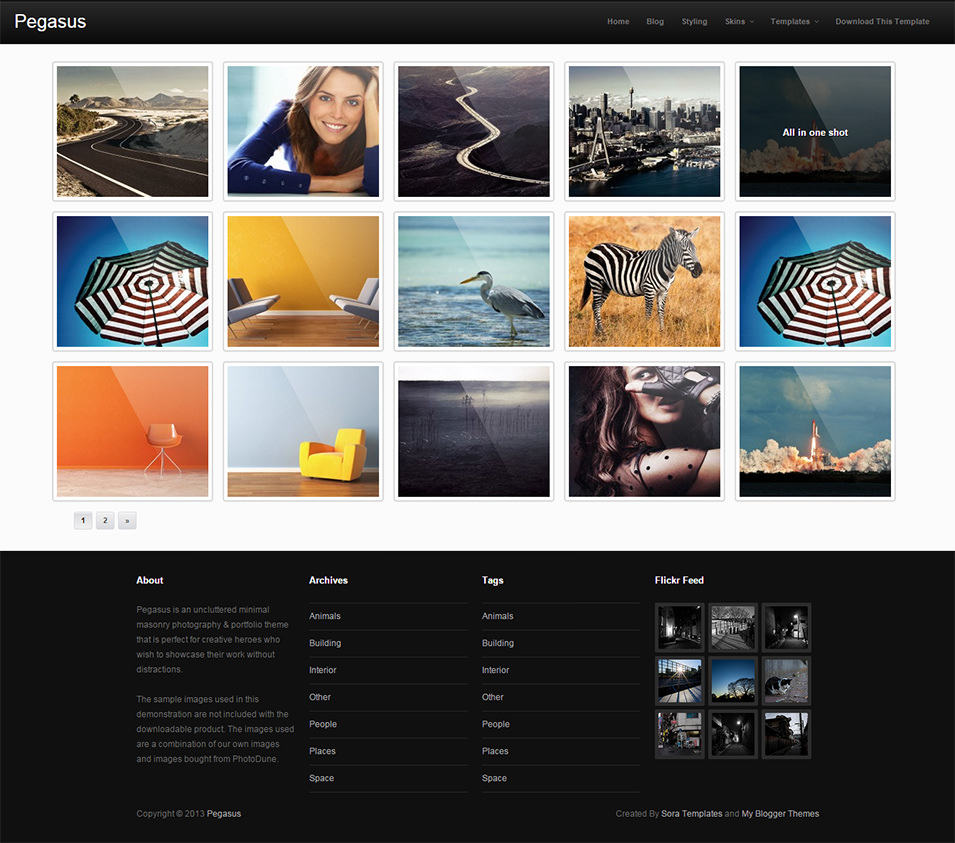Open the zebra photo thumbnail
Screen dimensions: 955x843
[644, 281]
